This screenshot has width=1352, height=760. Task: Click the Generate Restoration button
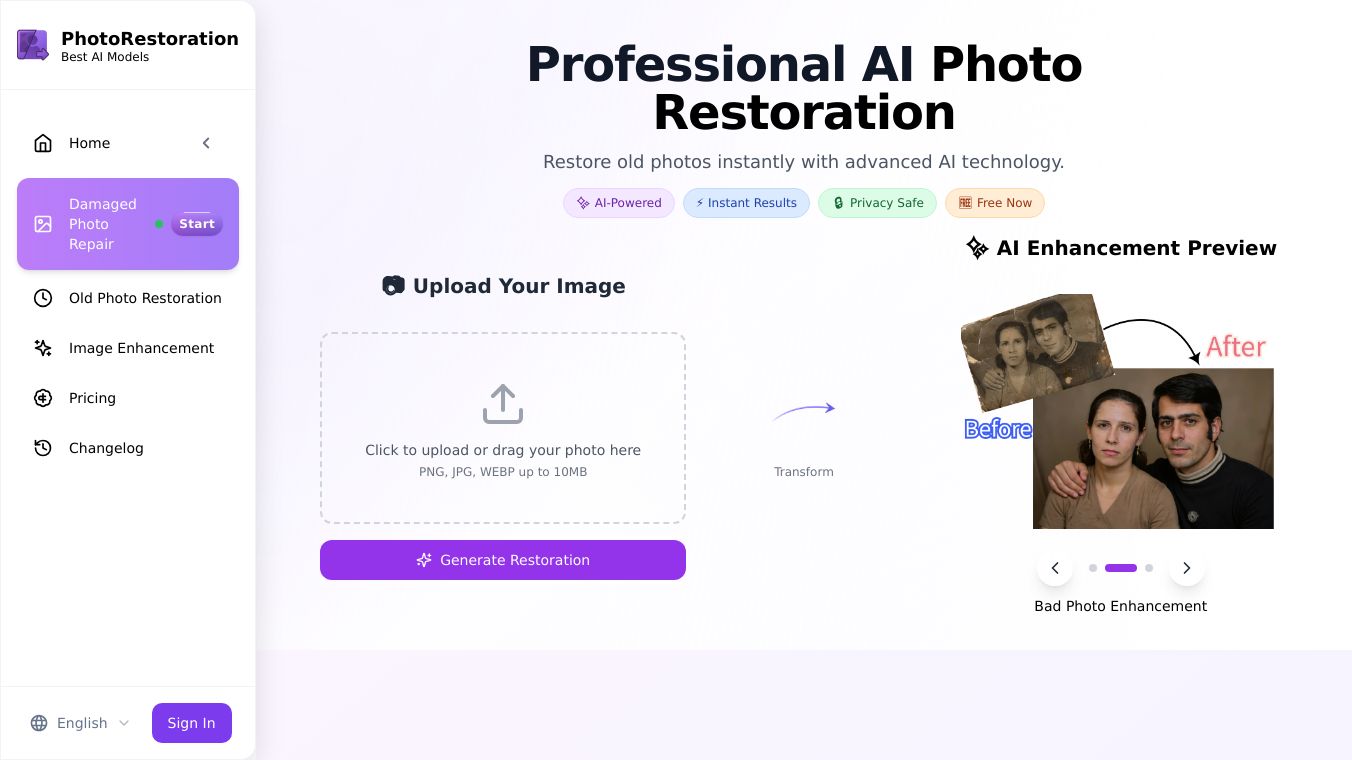point(503,560)
